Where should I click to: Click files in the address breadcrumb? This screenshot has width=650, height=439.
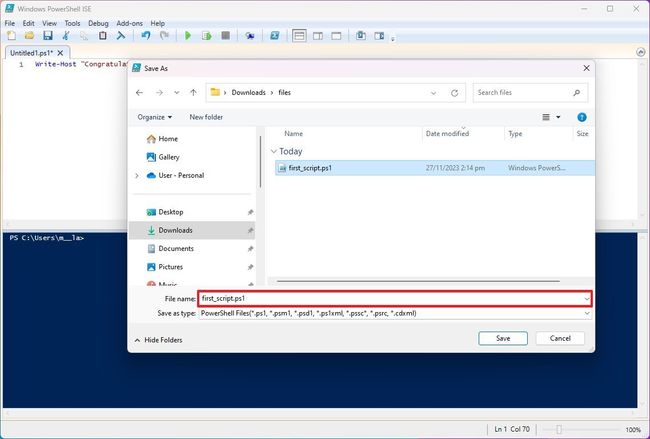click(x=284, y=92)
